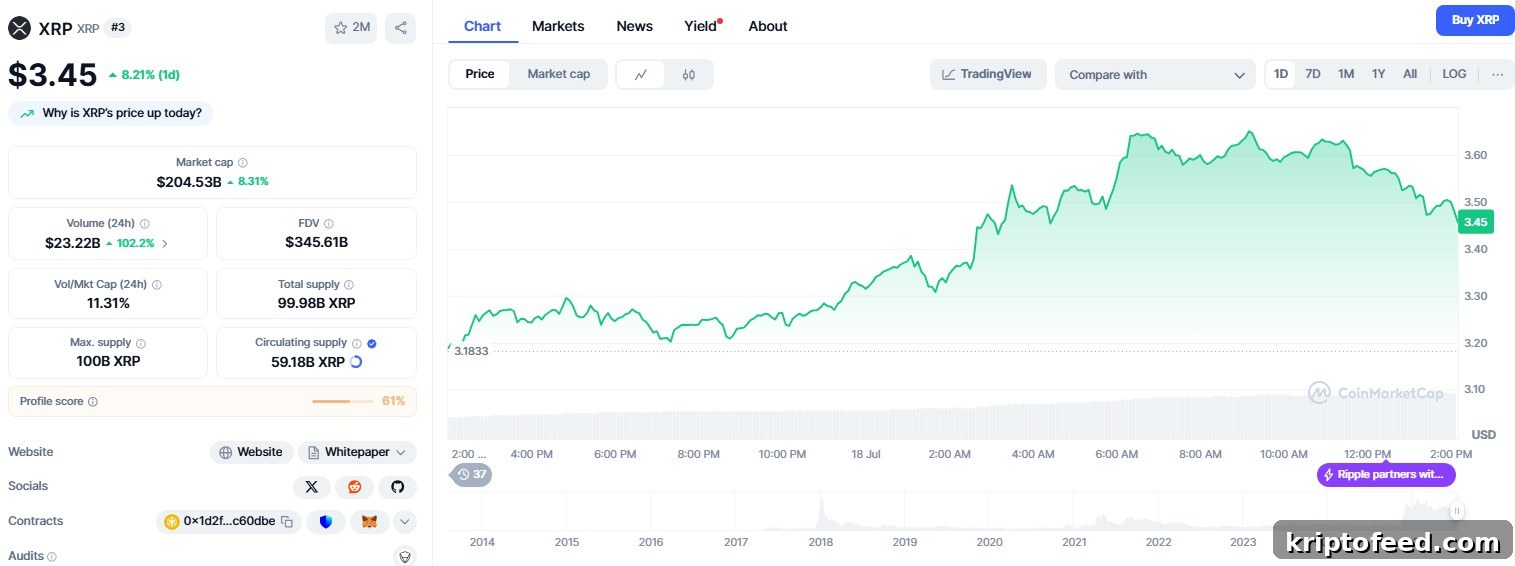Open the About tab
This screenshot has height=566, width=1515.
[768, 26]
